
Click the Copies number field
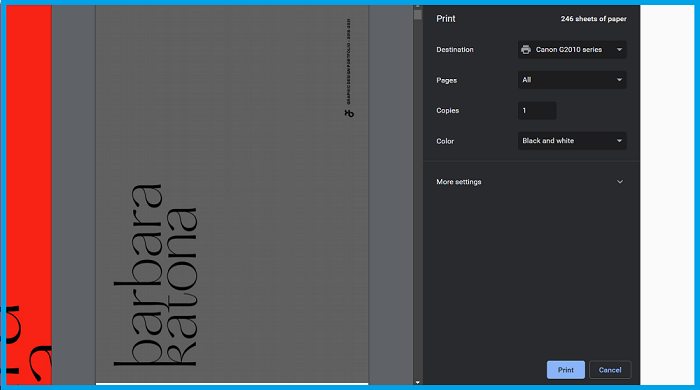(537, 110)
